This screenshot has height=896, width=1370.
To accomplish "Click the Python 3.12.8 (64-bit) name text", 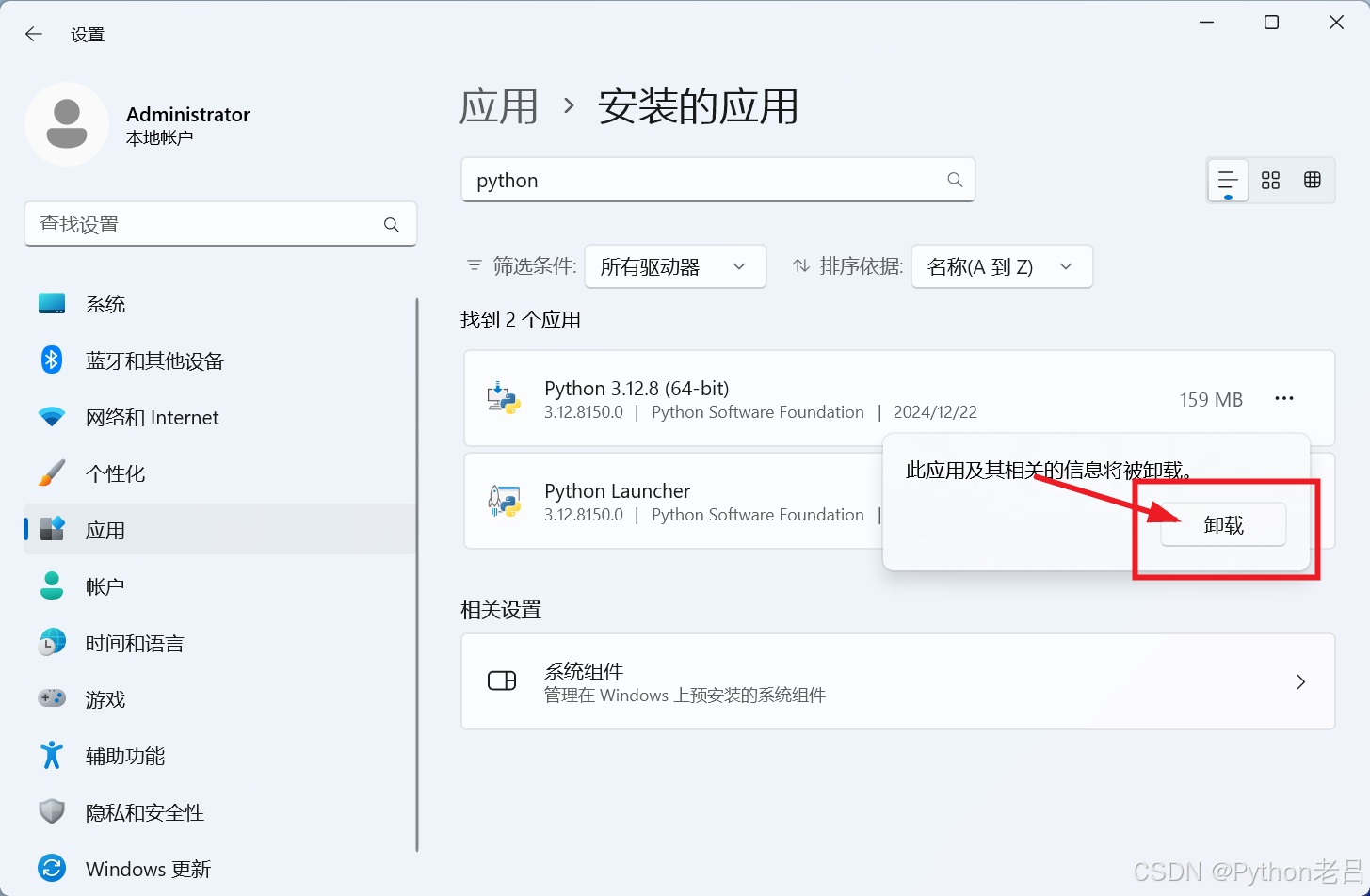I will (637, 388).
